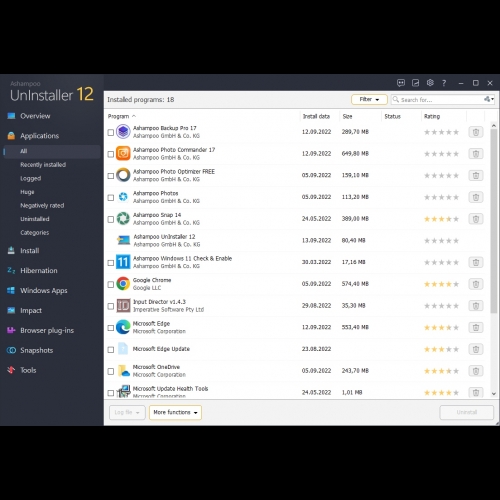
Task: Open the Impact section
Action: coord(31,311)
